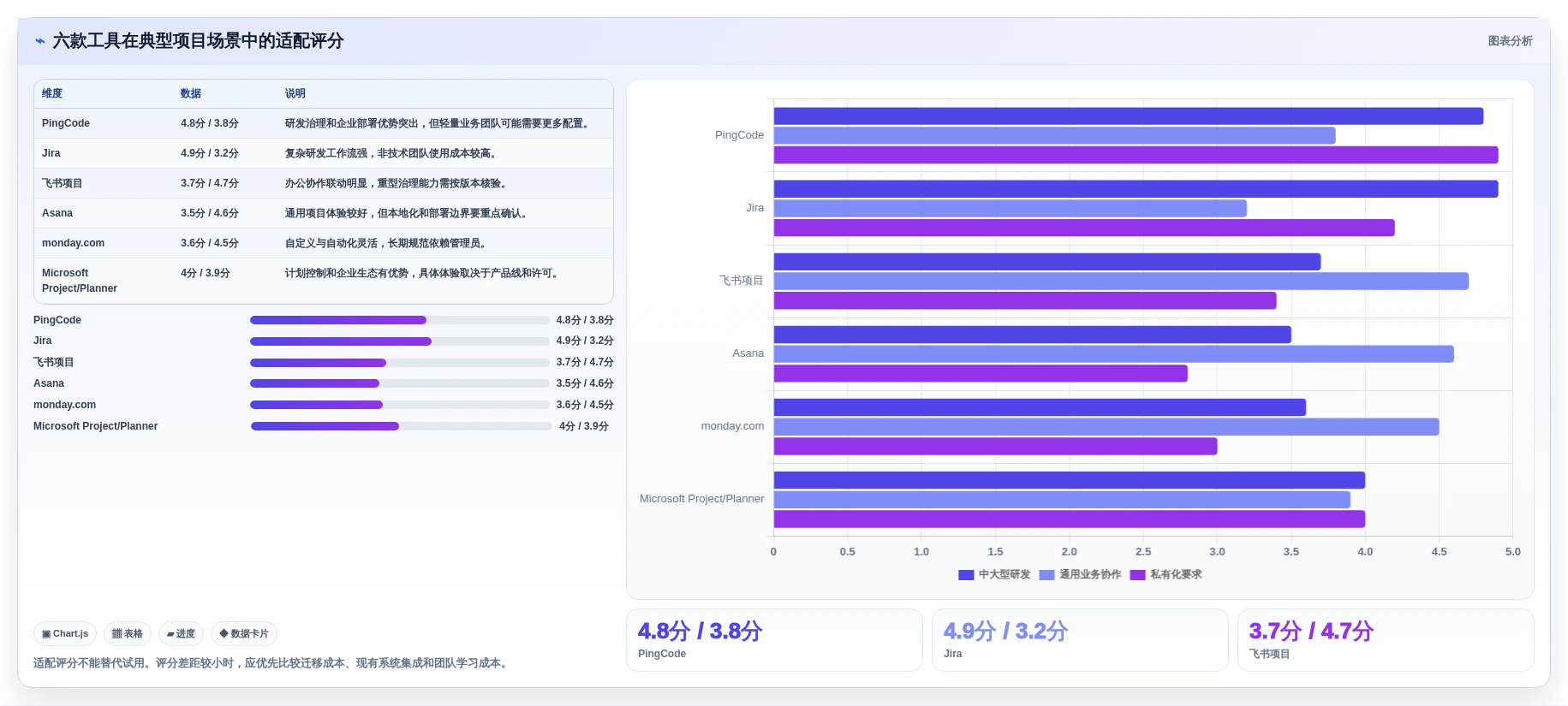The width and height of the screenshot is (1568, 706).
Task: Click the description 办公协作联动明显，重型治理能力需按版本核验
Action: pos(396,183)
